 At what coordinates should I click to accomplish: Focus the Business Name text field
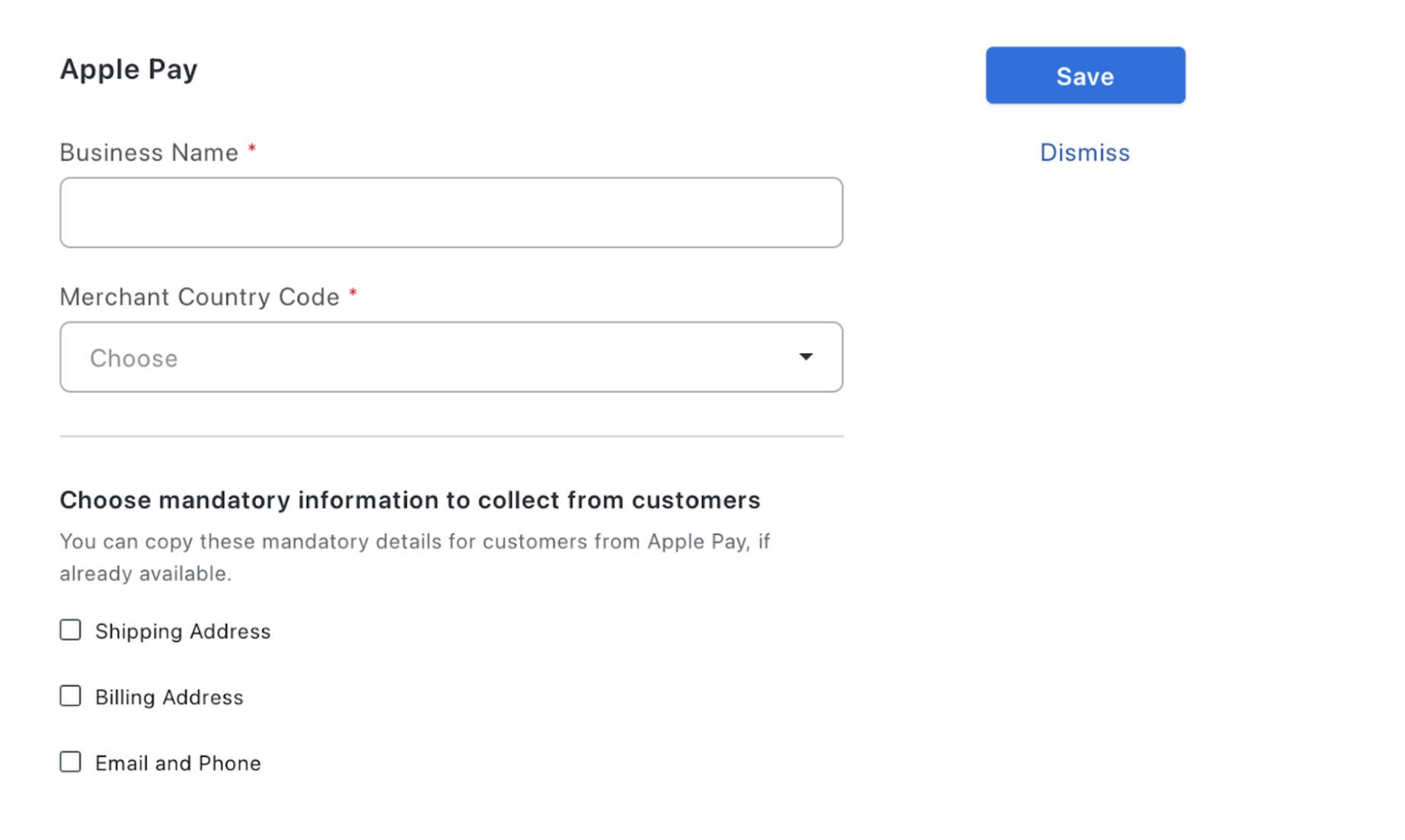(451, 212)
